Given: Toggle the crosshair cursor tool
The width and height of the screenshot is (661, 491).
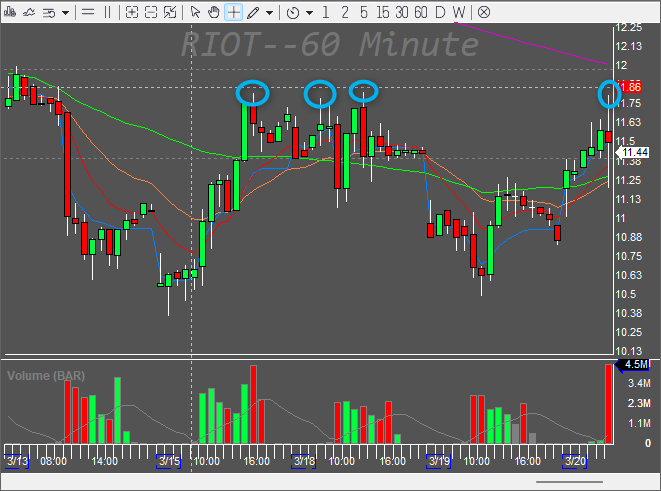Looking at the screenshot, I should click(234, 13).
